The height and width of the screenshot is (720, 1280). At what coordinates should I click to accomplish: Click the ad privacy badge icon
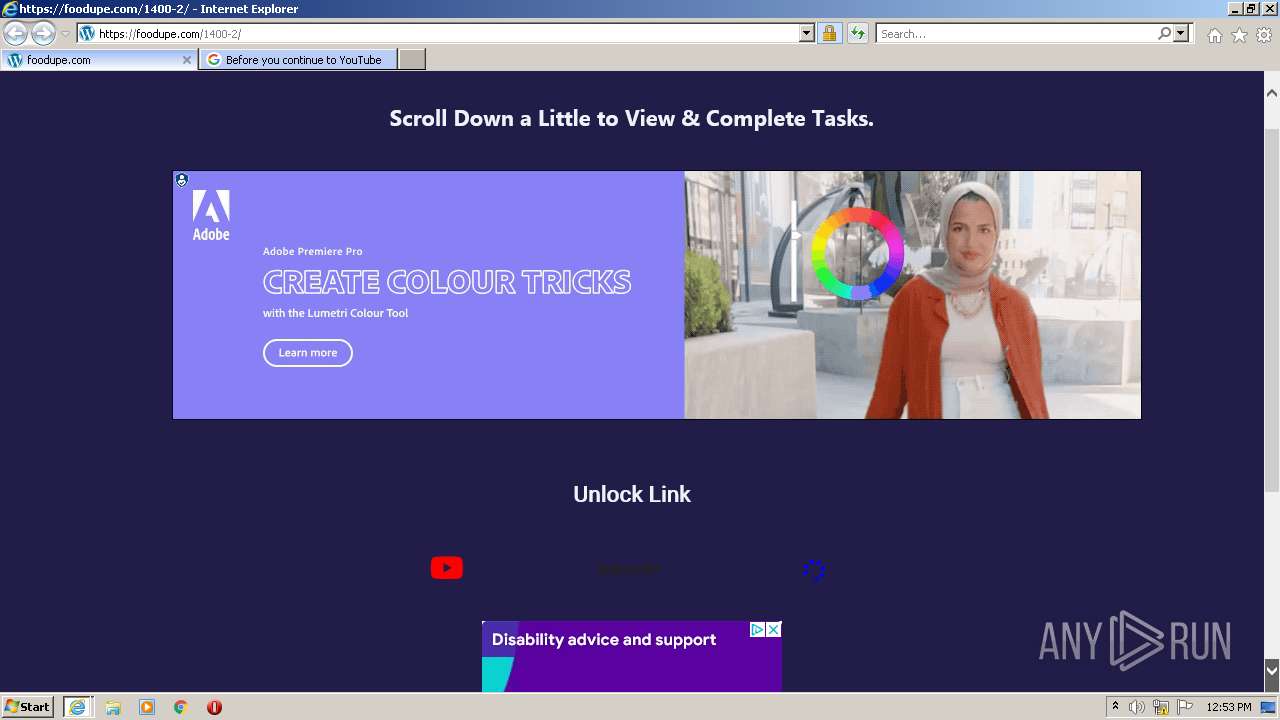(x=181, y=180)
